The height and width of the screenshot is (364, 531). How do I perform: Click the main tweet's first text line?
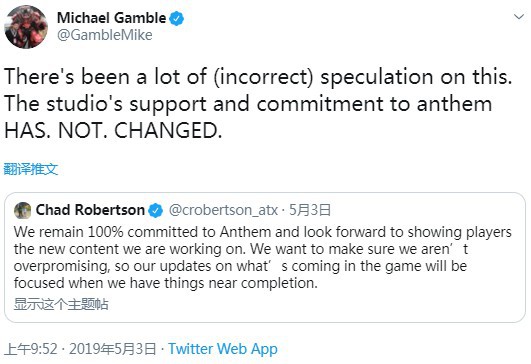point(258,77)
